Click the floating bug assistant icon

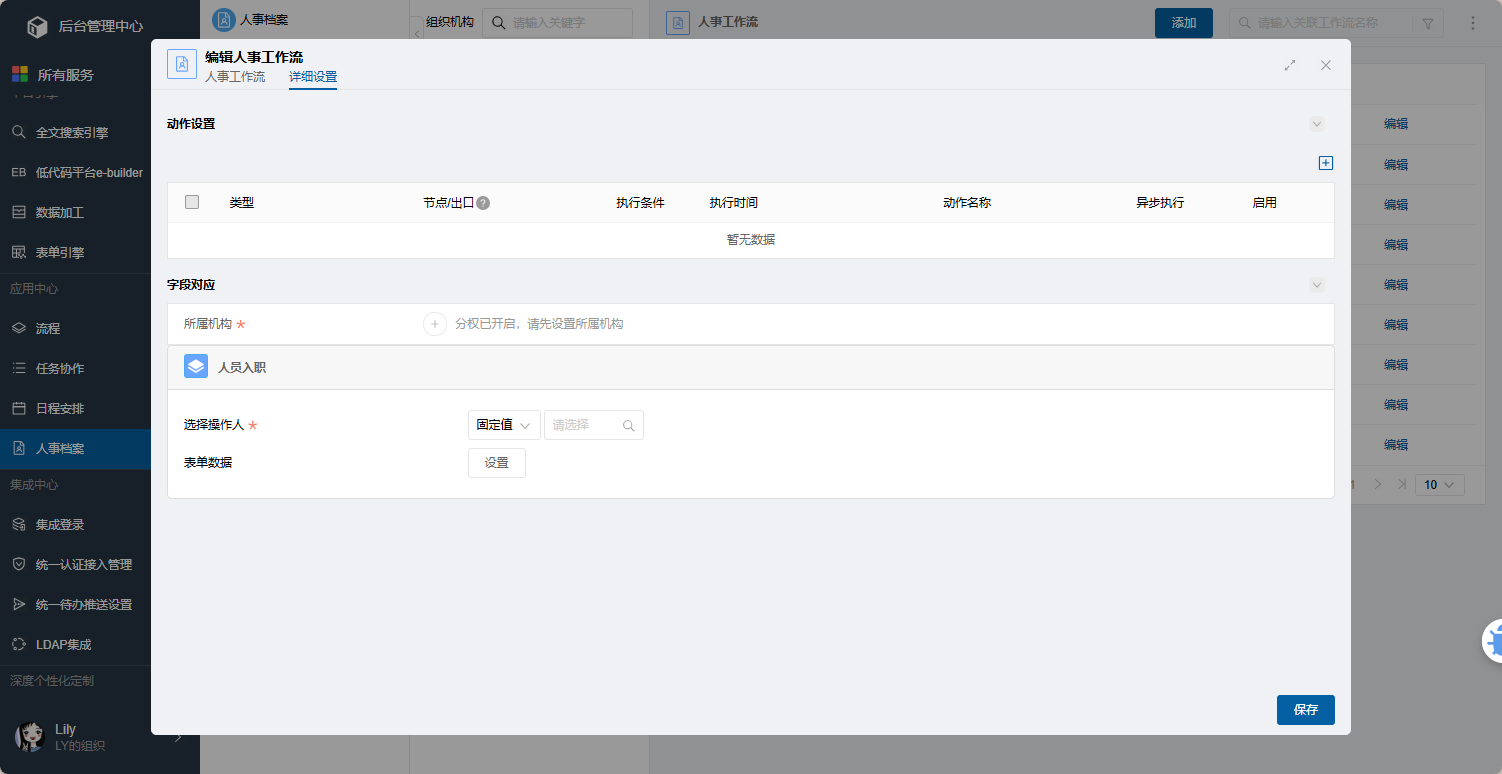(x=1492, y=641)
